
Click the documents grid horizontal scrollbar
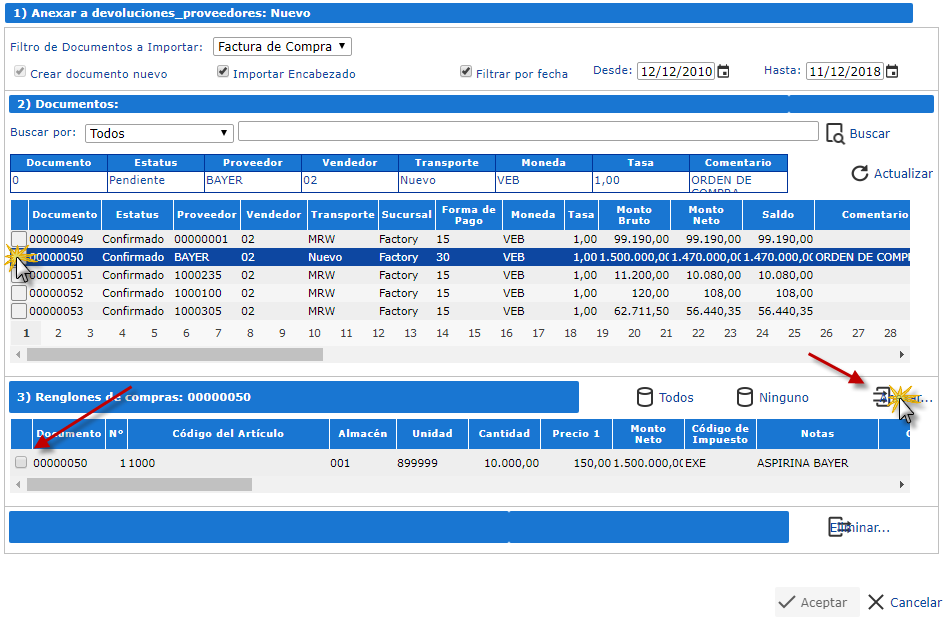pyautogui.click(x=175, y=354)
